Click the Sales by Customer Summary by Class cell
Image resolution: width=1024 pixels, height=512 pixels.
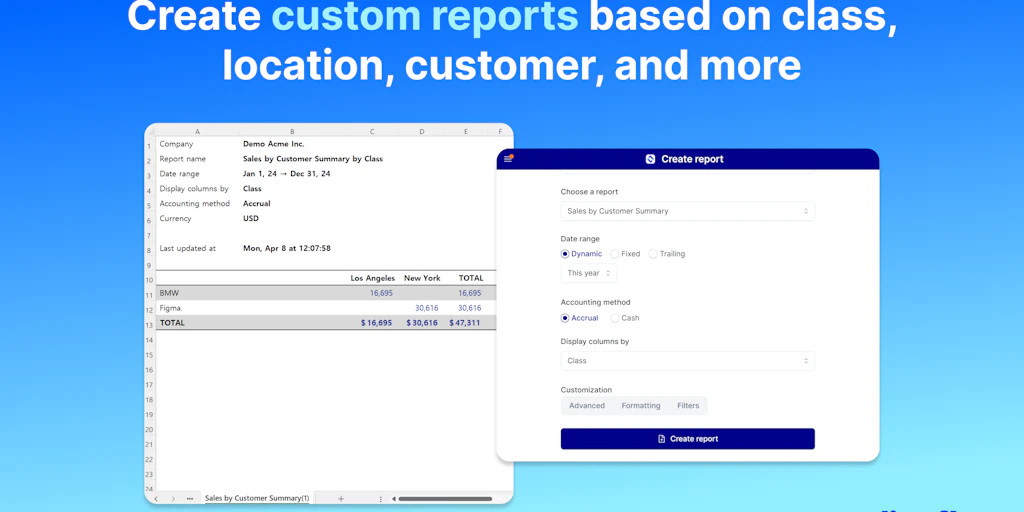pyautogui.click(x=313, y=159)
